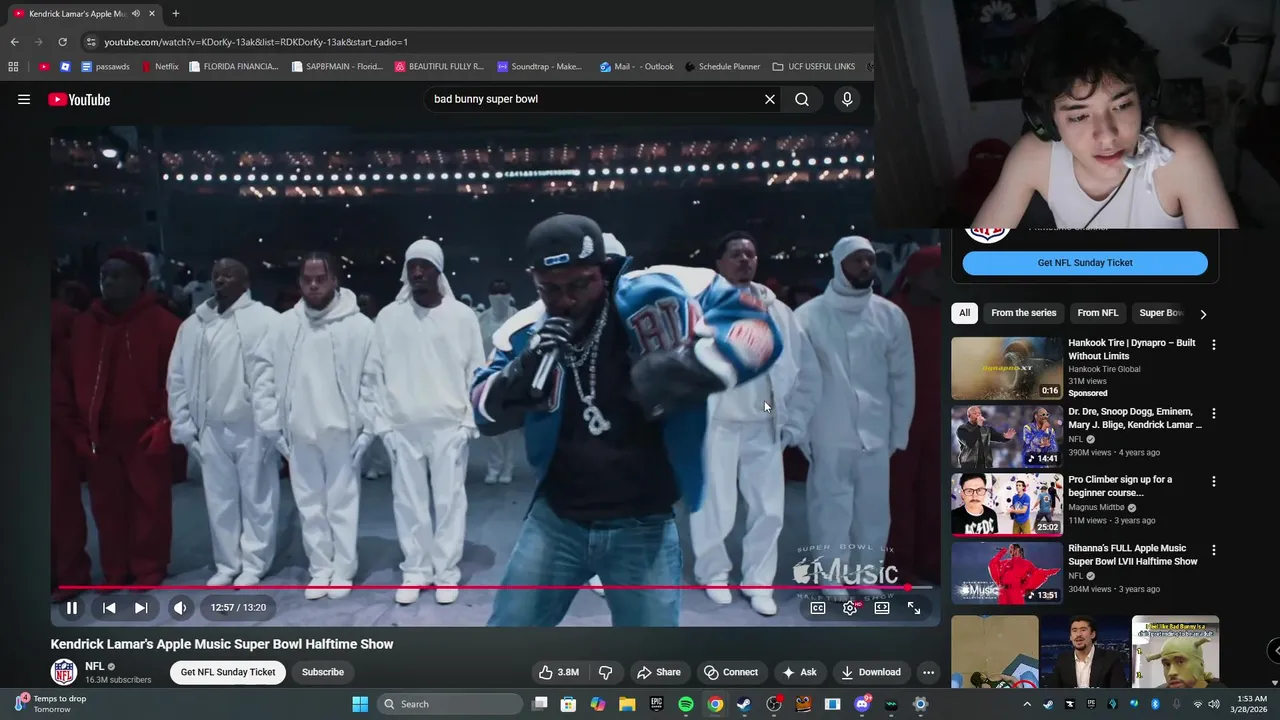Go back in browser history
Viewport: 1280px width, 720px height.
(x=14, y=42)
